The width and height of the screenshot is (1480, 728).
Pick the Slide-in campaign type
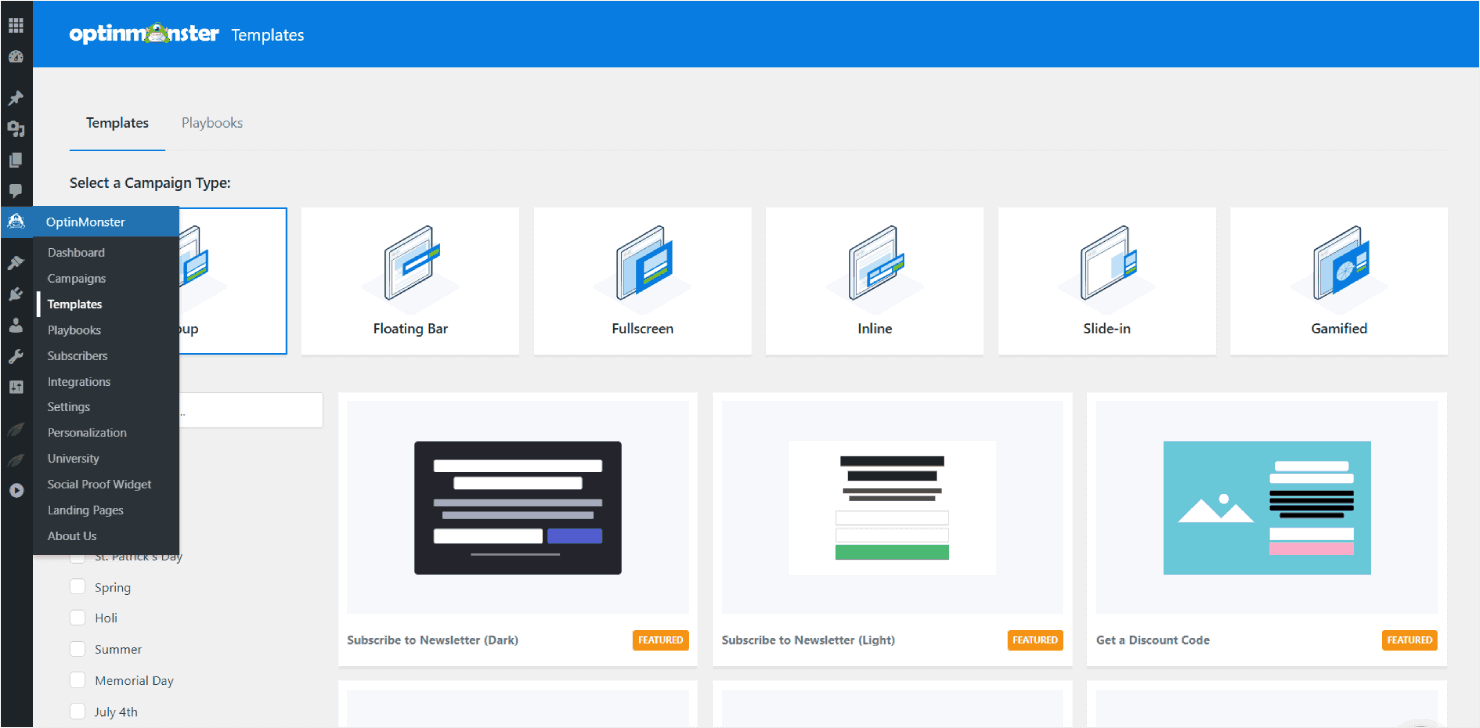(x=1106, y=280)
